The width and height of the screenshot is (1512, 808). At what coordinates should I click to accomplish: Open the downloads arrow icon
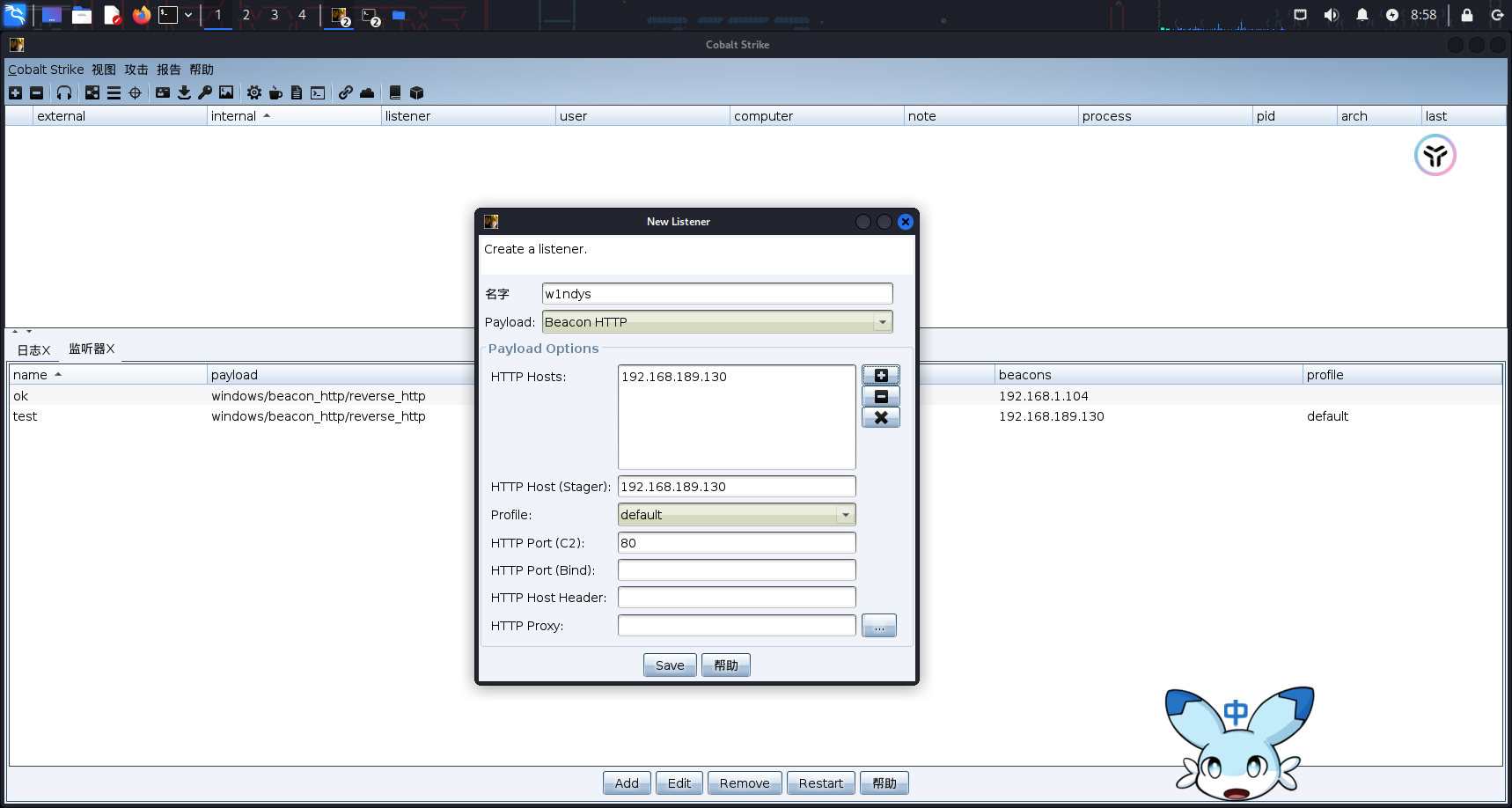click(x=184, y=92)
